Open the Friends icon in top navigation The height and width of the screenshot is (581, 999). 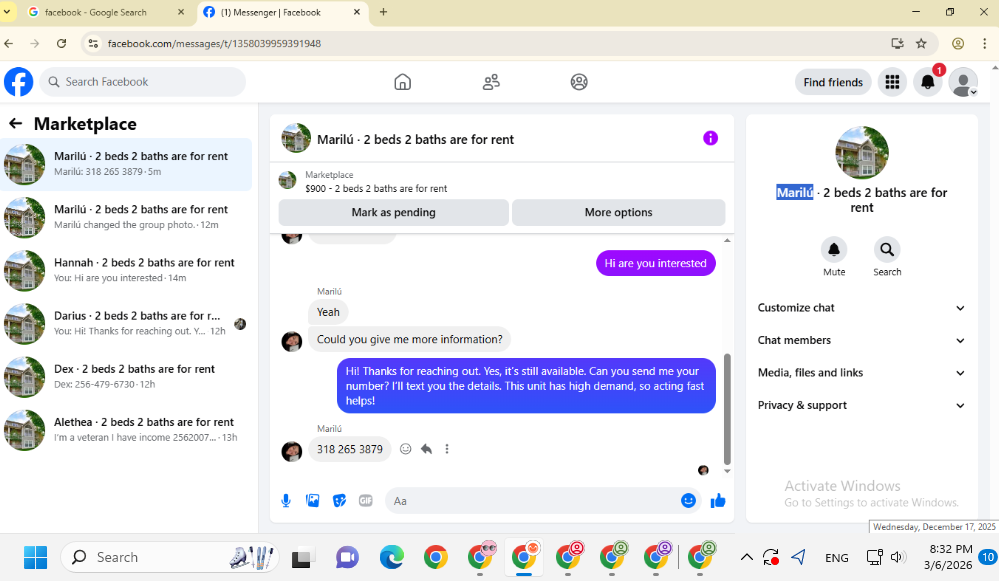point(491,82)
